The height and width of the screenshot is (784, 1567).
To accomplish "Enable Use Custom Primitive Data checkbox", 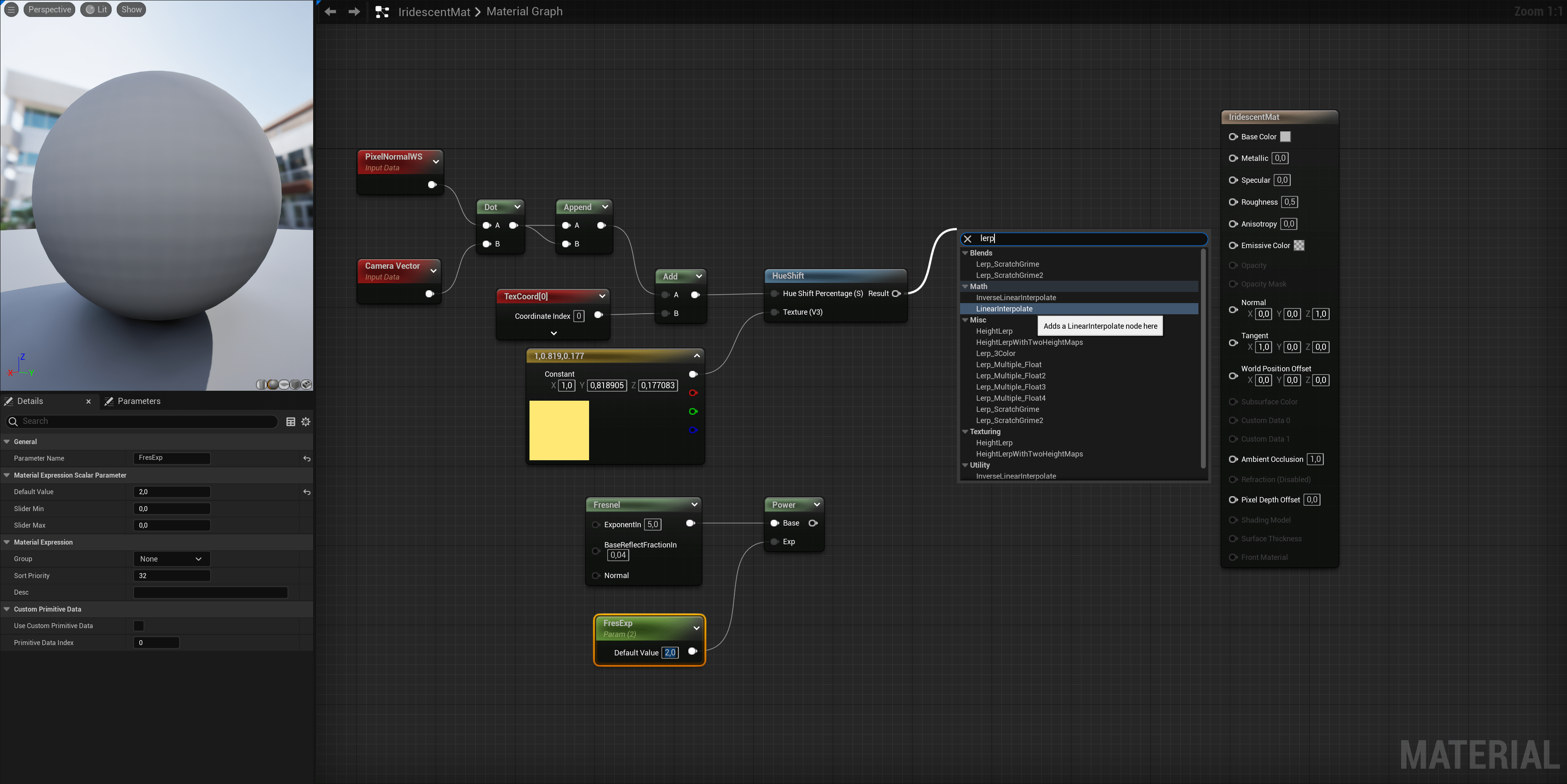I will coord(139,626).
